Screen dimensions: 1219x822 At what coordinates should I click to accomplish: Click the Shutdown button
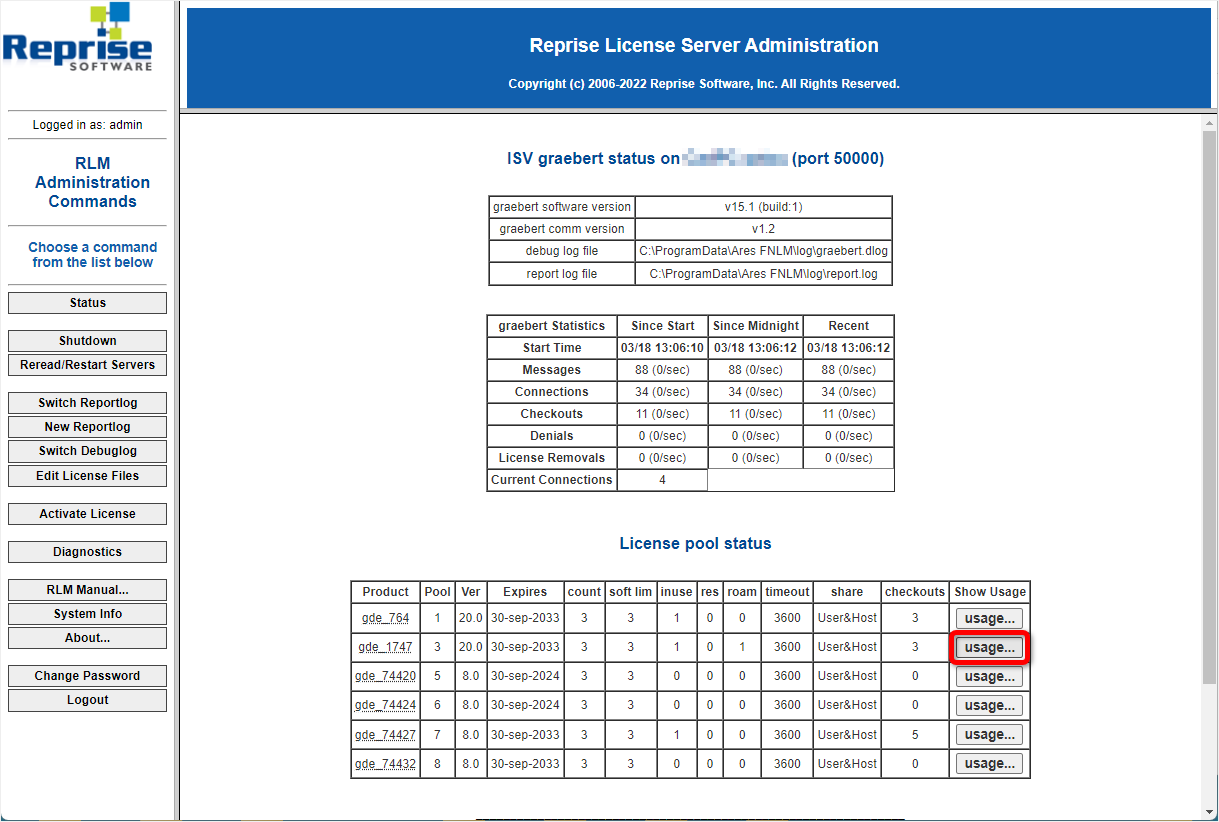tap(88, 341)
